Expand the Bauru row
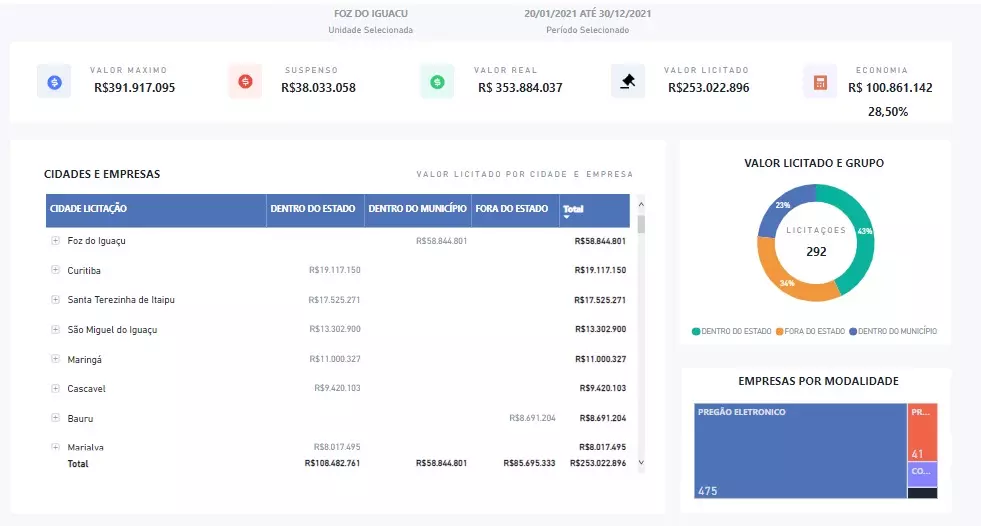The image size is (981, 526). 55,418
